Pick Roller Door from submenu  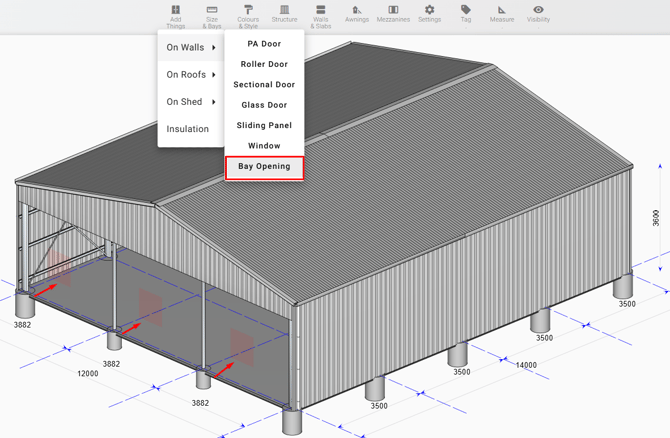coord(264,64)
